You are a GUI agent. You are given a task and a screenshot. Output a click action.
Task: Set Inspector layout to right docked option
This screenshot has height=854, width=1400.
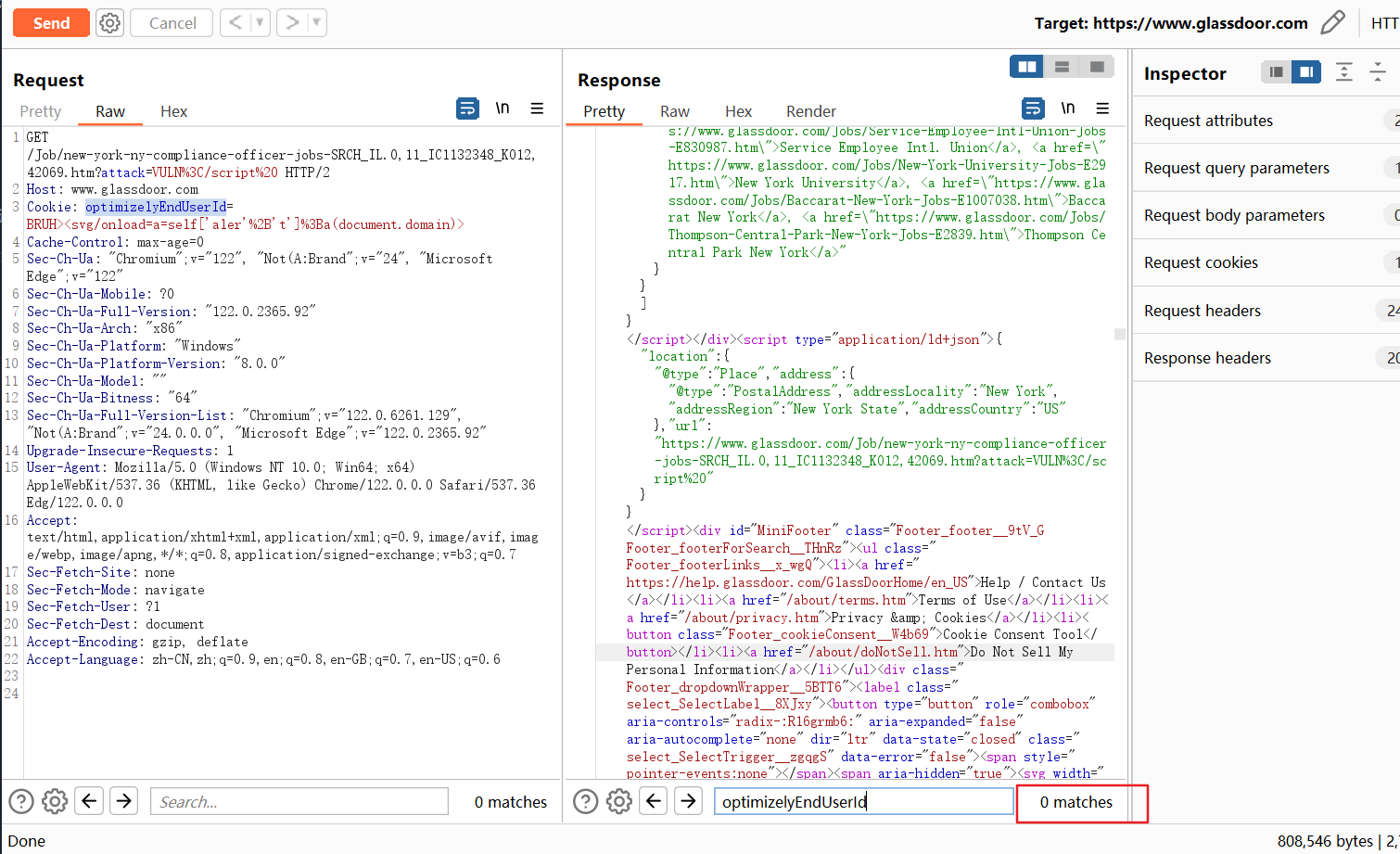pos(1306,71)
